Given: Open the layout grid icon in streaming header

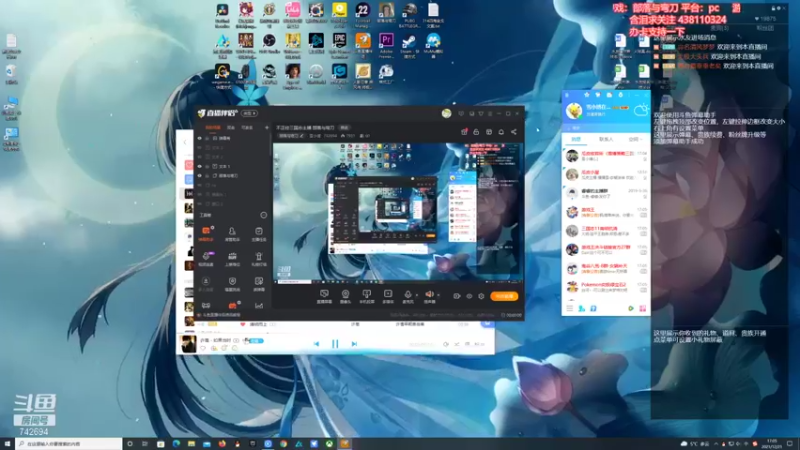Looking at the screenshot, I should [x=489, y=132].
